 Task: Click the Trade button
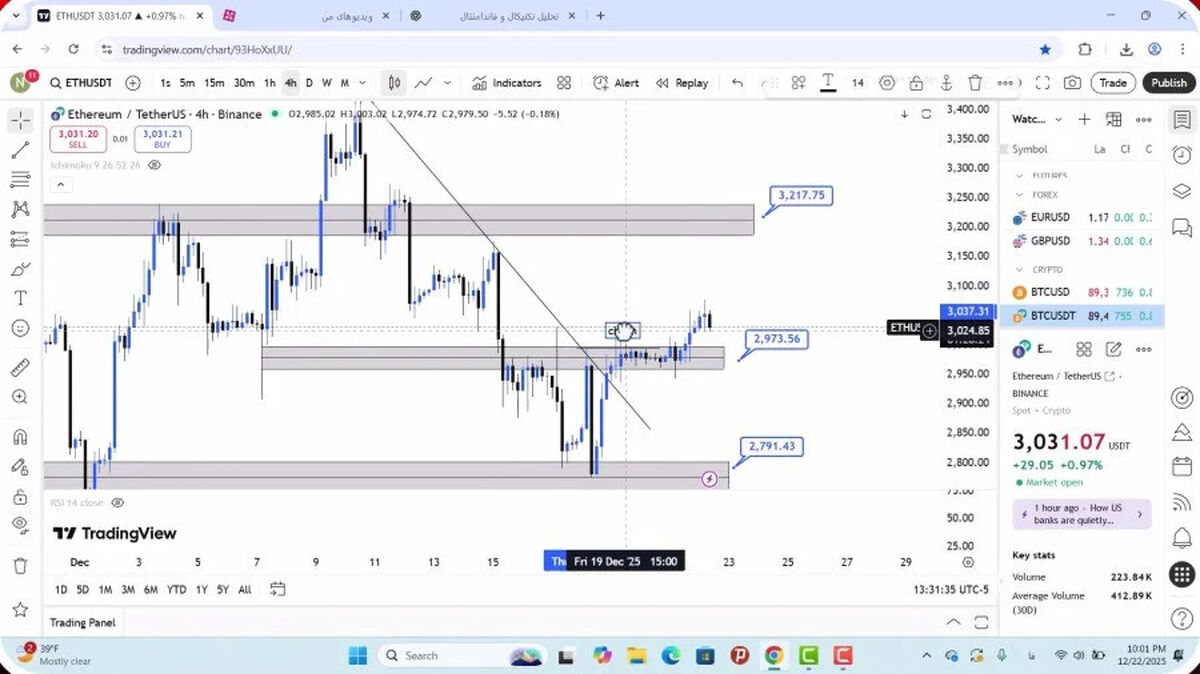pyautogui.click(x=1113, y=83)
